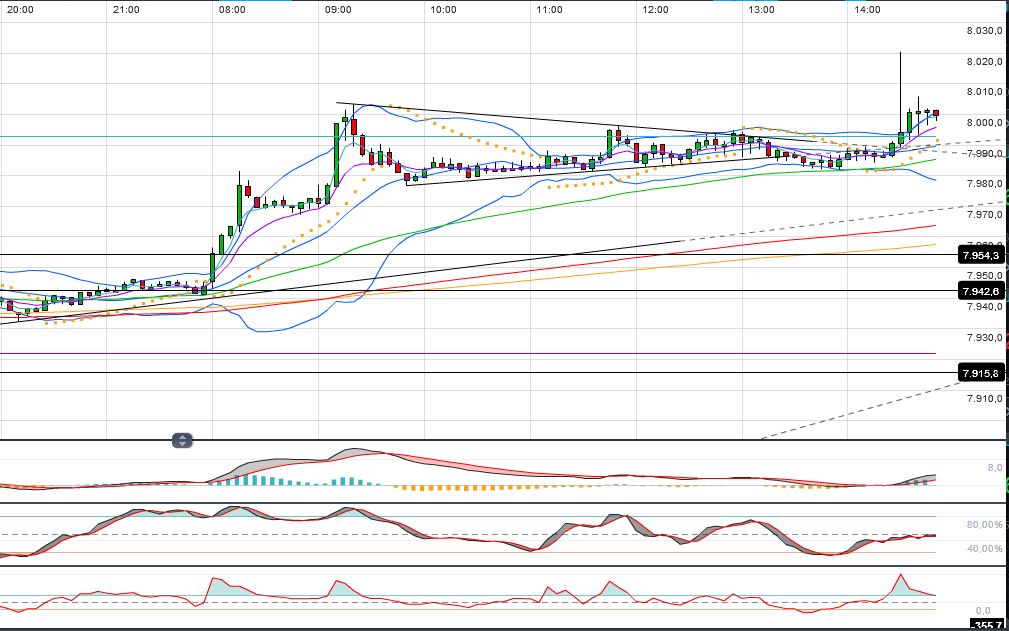This screenshot has height=631, width=1009.
Task: Click the 11:00 time axis label
Action: click(549, 10)
